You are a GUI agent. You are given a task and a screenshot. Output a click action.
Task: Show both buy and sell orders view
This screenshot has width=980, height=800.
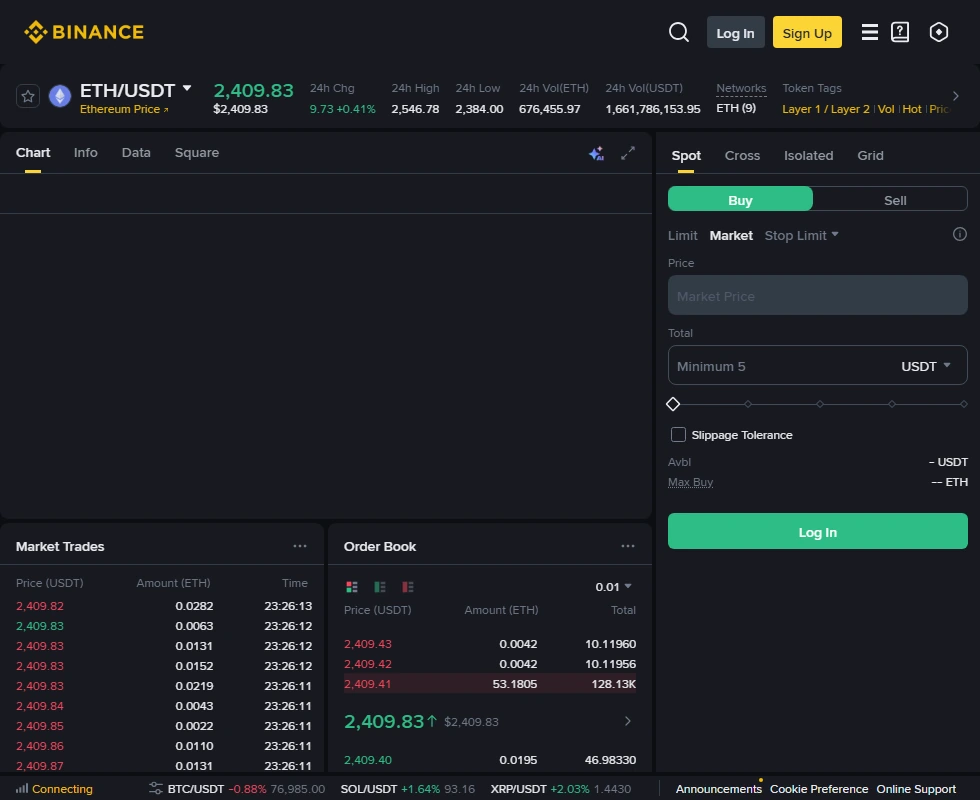(352, 587)
